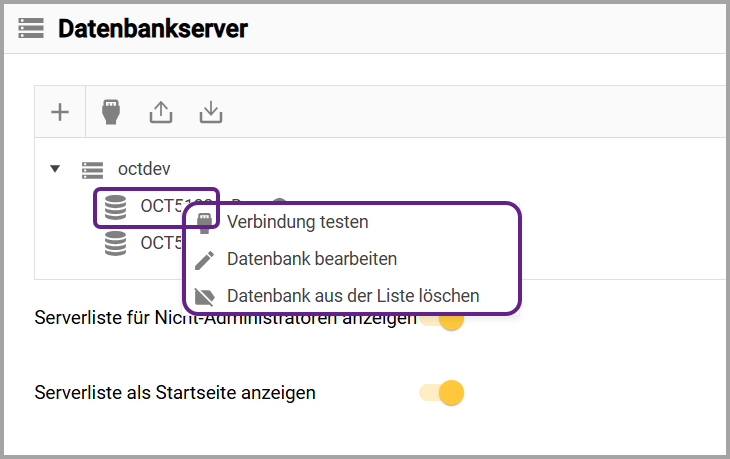Click the upload icon in the toolbar
This screenshot has width=730, height=459.
[161, 112]
